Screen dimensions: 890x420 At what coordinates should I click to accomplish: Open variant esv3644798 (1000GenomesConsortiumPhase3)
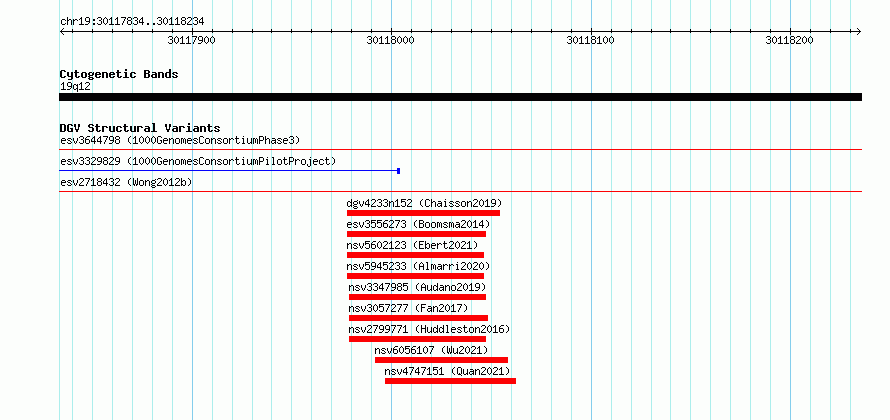pos(180,140)
